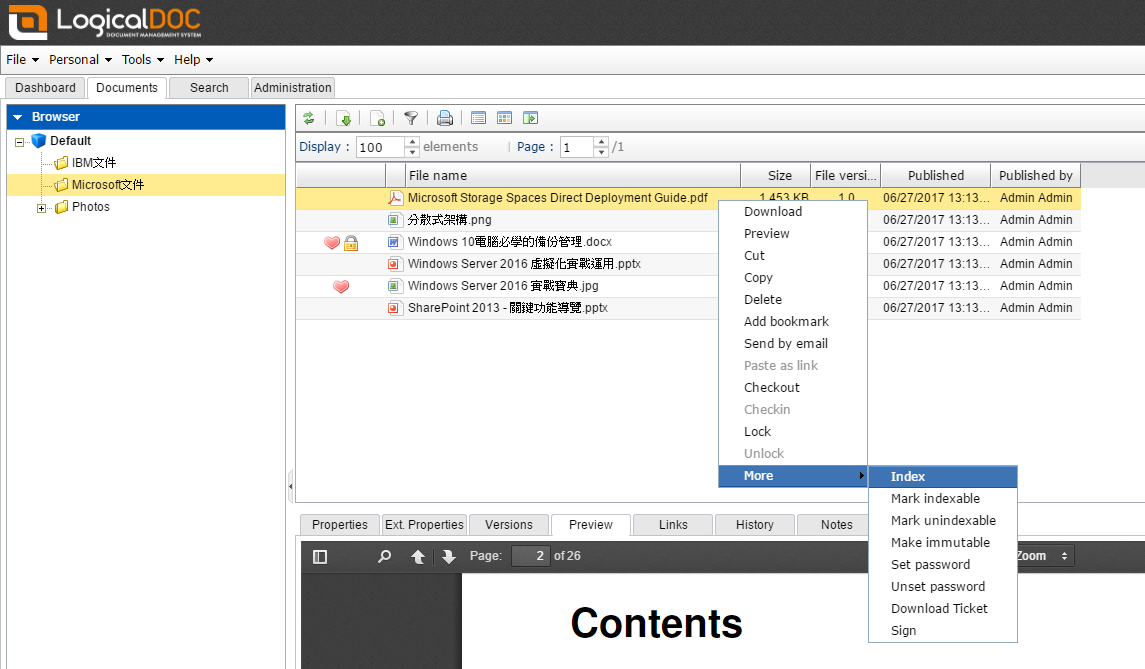
Task: Toggle the sidebar in the PDF preview
Action: [320, 557]
